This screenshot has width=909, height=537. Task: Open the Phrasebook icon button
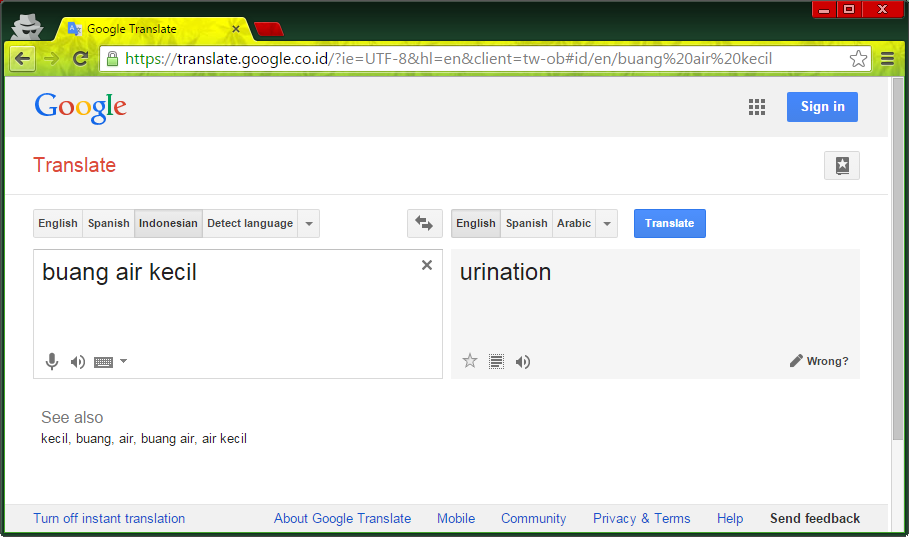tap(842, 166)
